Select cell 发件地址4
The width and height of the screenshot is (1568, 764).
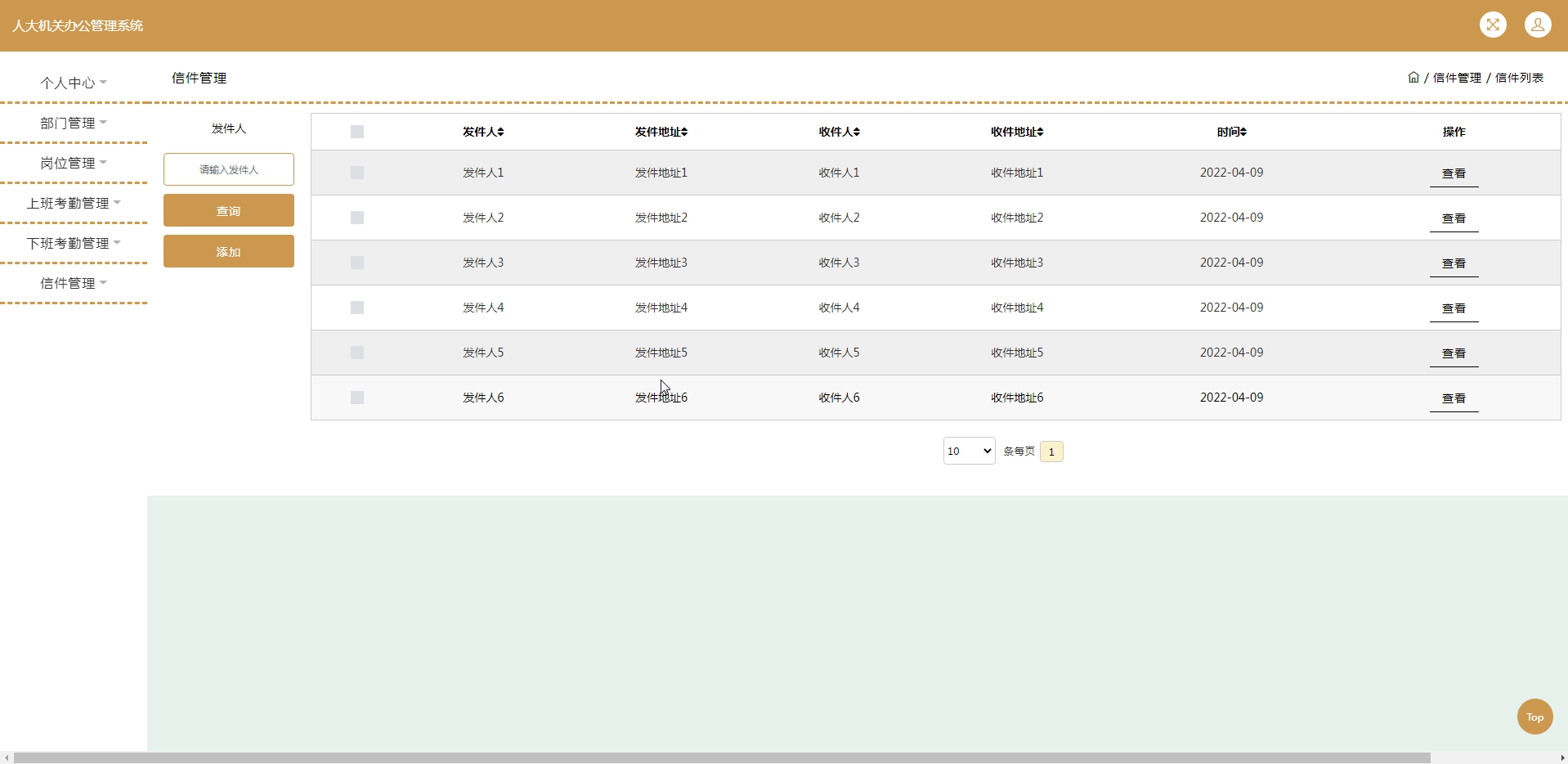pos(661,308)
